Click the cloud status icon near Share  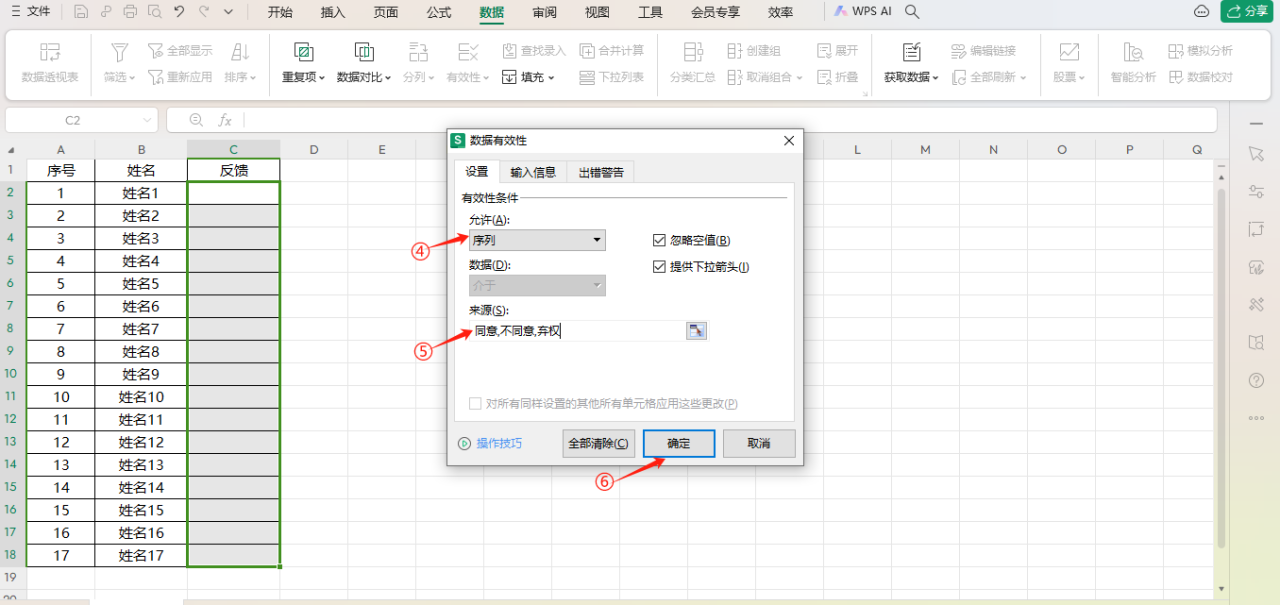[x=1202, y=11]
